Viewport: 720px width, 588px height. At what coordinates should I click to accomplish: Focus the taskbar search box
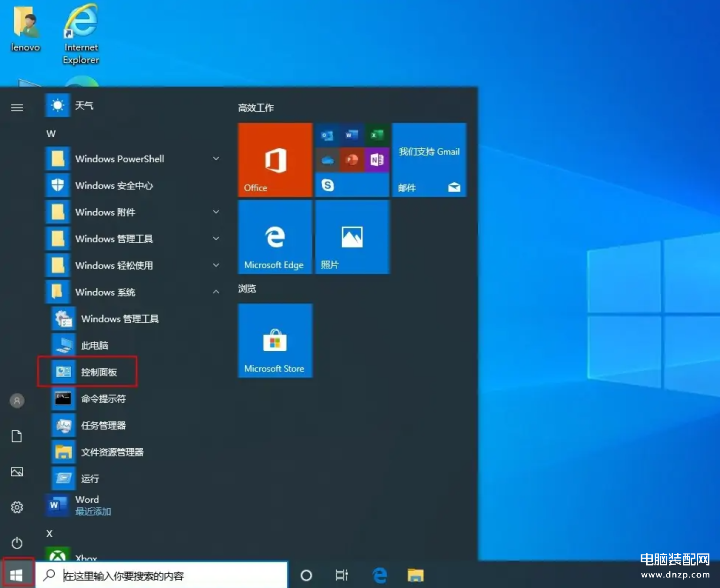[162, 575]
